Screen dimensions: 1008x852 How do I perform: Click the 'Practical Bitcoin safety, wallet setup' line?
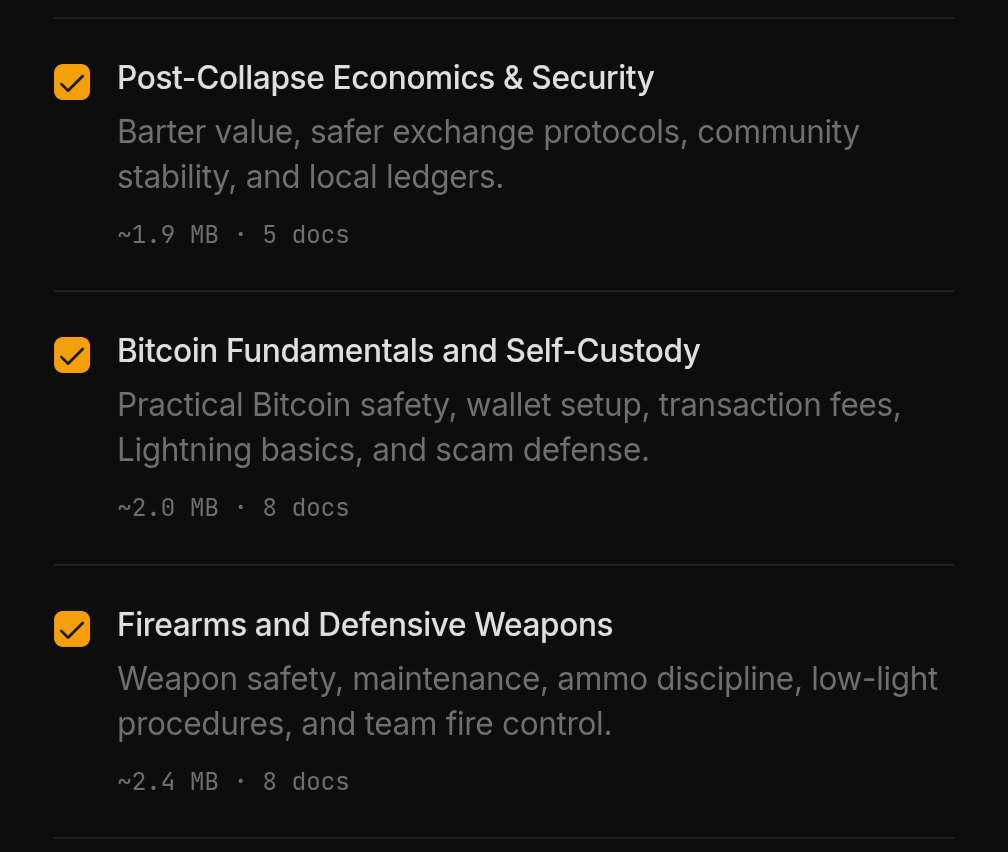tap(380, 405)
